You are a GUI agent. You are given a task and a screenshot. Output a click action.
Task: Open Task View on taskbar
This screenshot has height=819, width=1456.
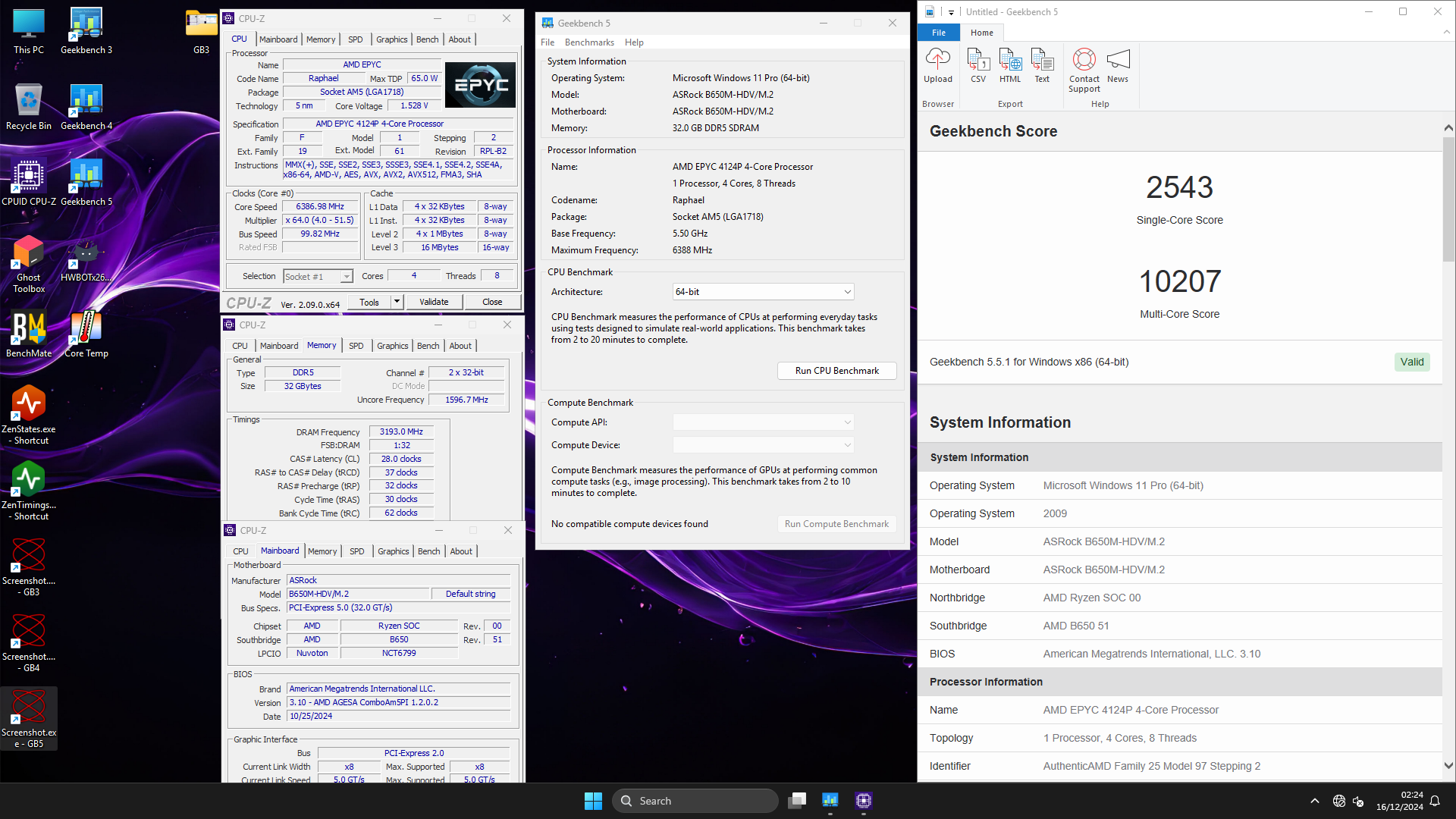(797, 801)
